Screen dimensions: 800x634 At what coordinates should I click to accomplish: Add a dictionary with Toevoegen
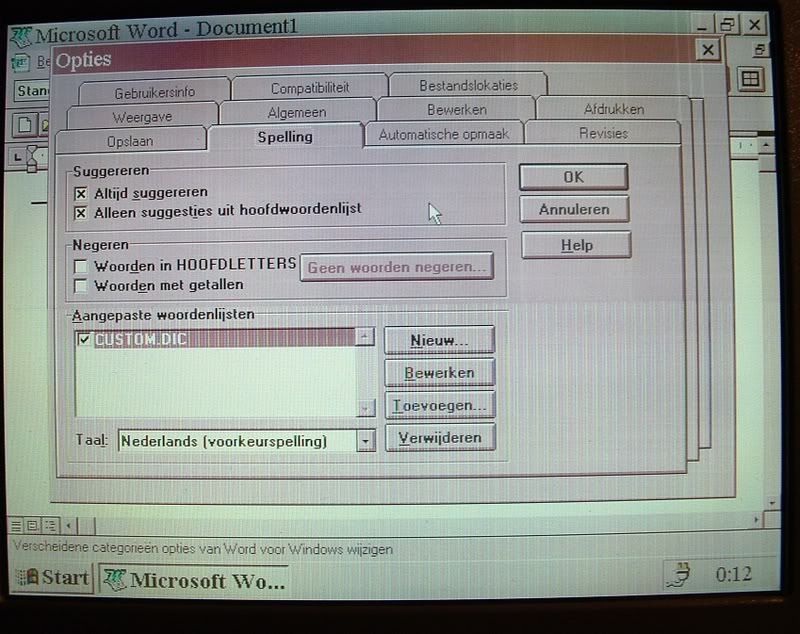coord(440,405)
